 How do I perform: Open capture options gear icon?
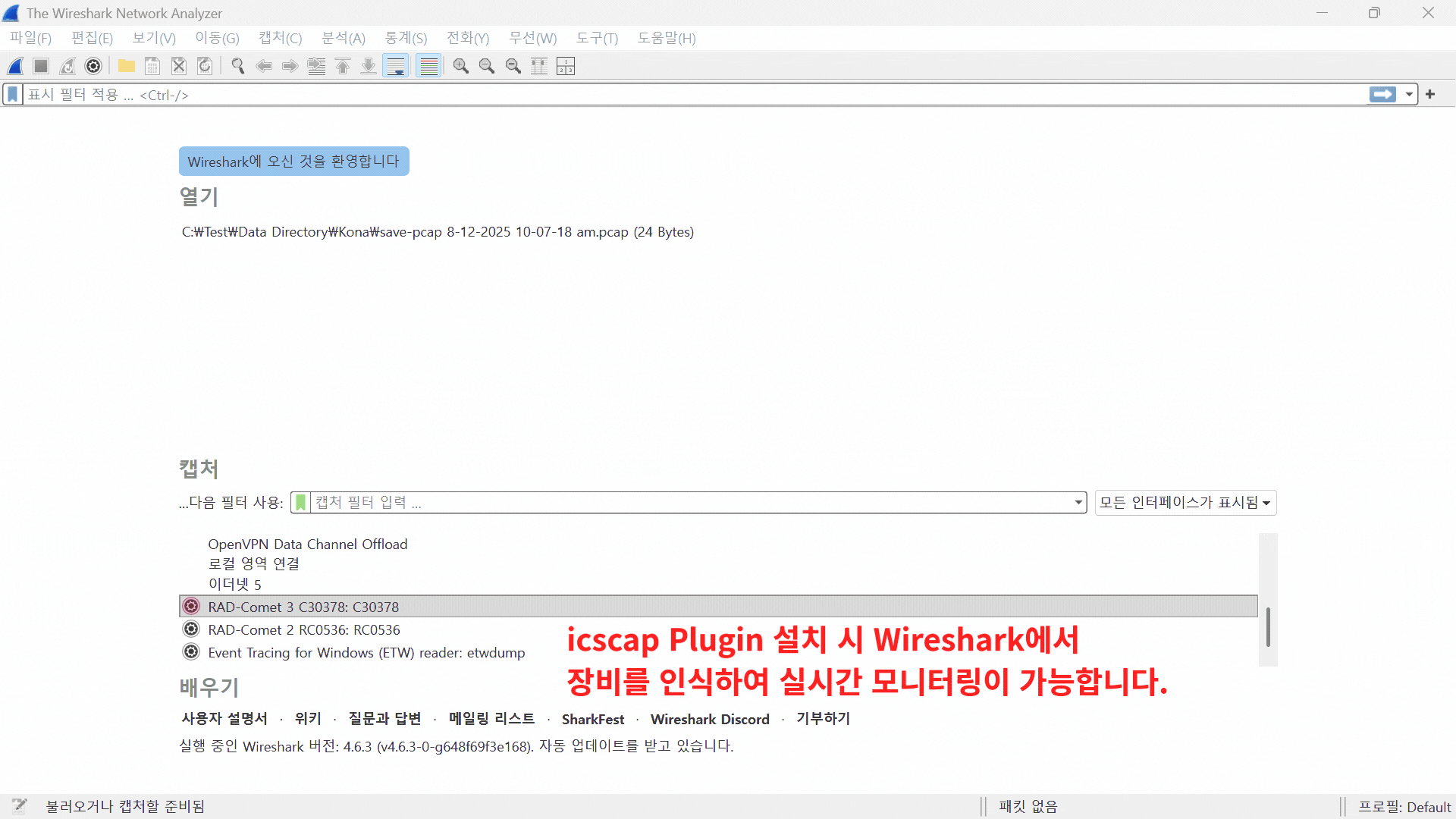(x=93, y=67)
